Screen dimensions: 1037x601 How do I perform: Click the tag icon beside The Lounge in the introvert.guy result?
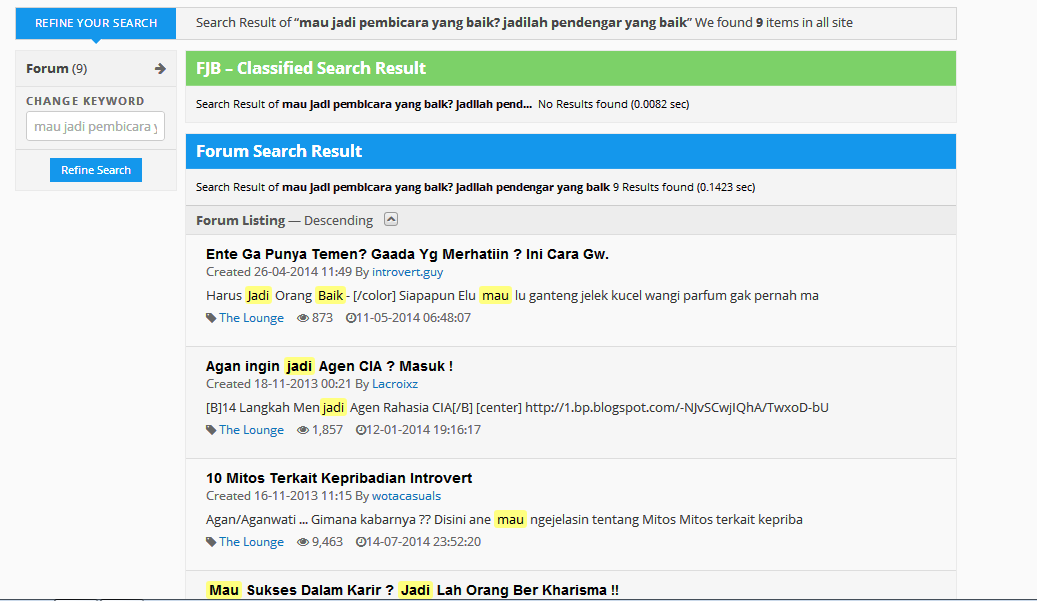point(211,318)
